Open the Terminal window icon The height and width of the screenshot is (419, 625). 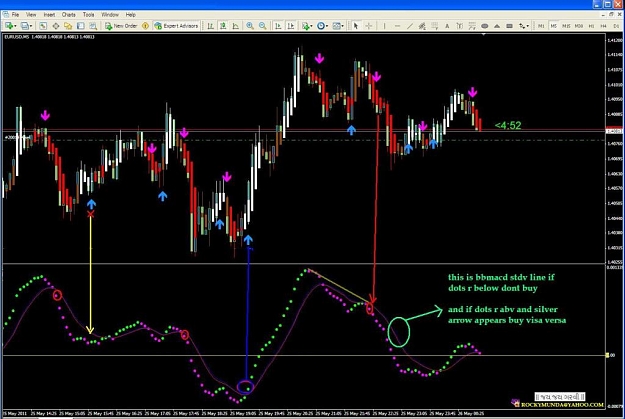tap(81, 26)
